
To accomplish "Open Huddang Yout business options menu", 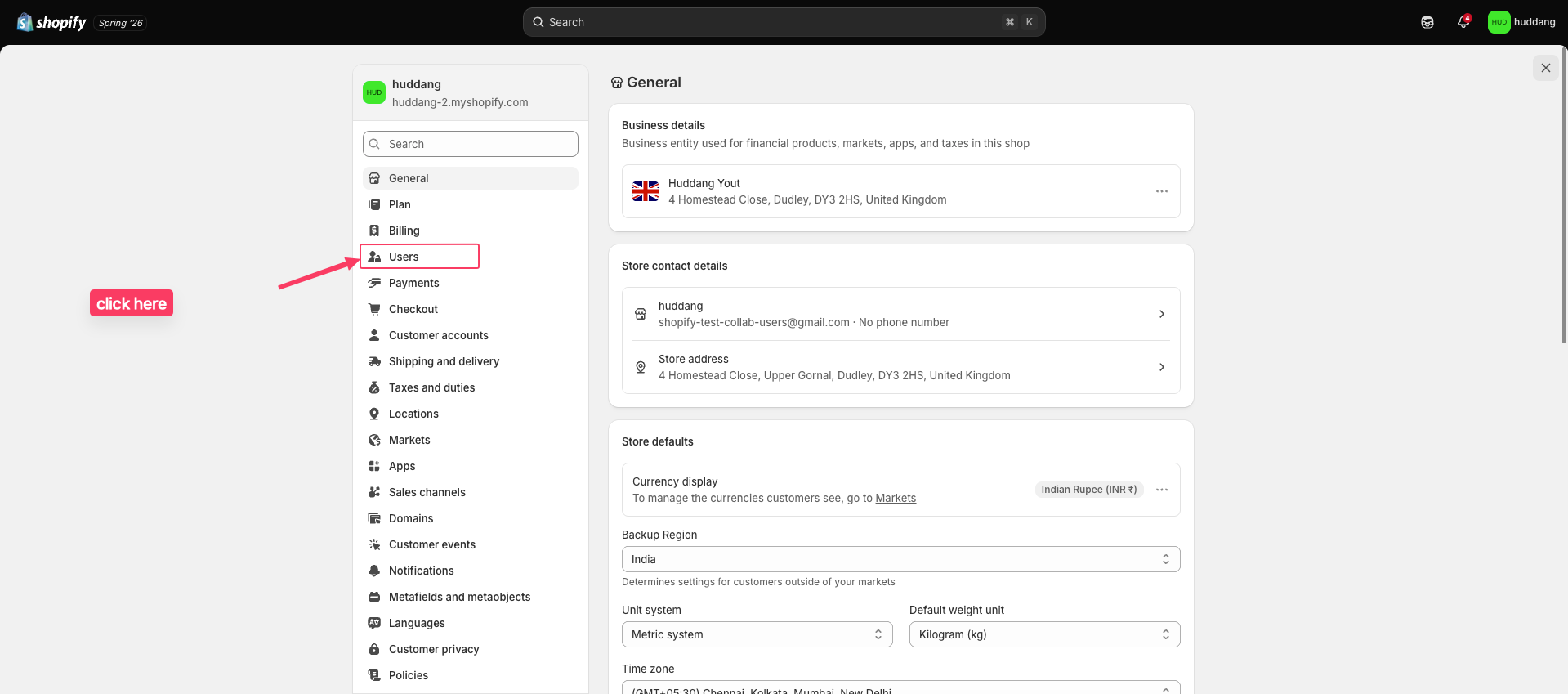I will coord(1162,191).
